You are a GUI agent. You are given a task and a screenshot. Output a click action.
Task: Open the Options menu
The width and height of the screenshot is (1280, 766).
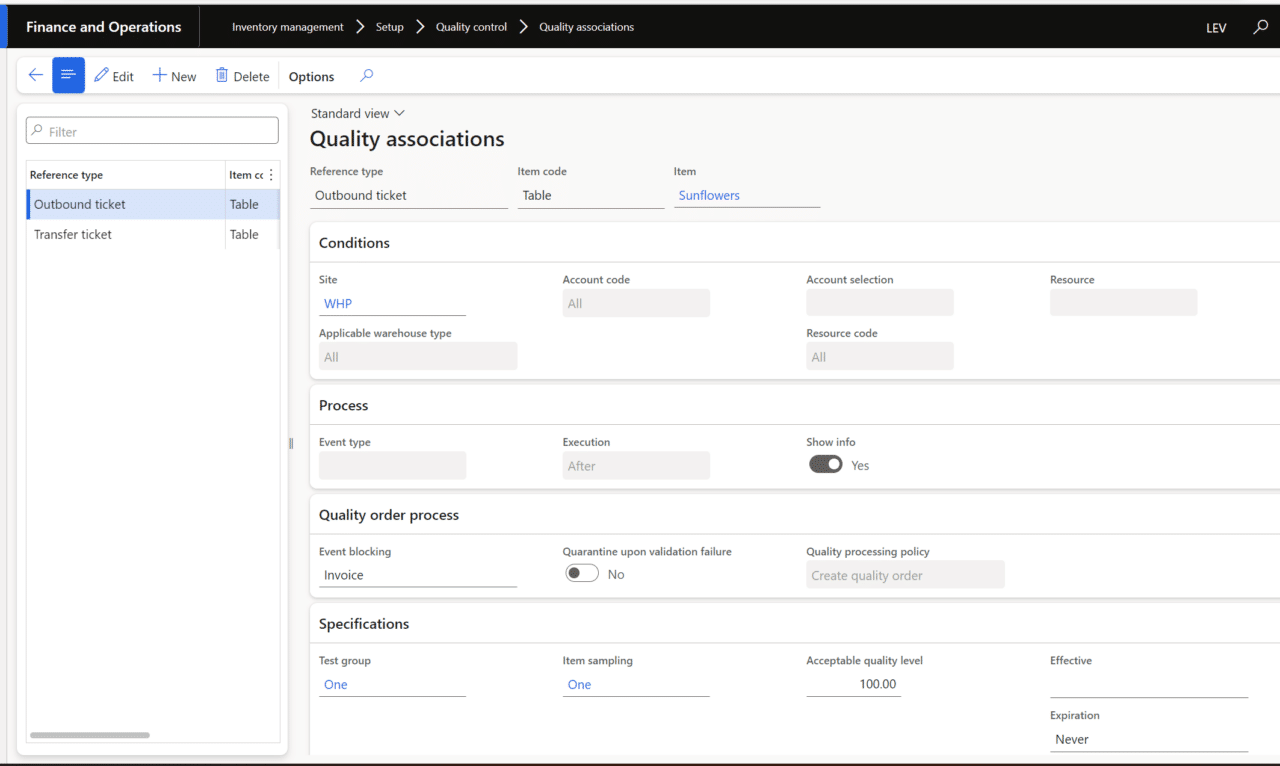click(312, 76)
